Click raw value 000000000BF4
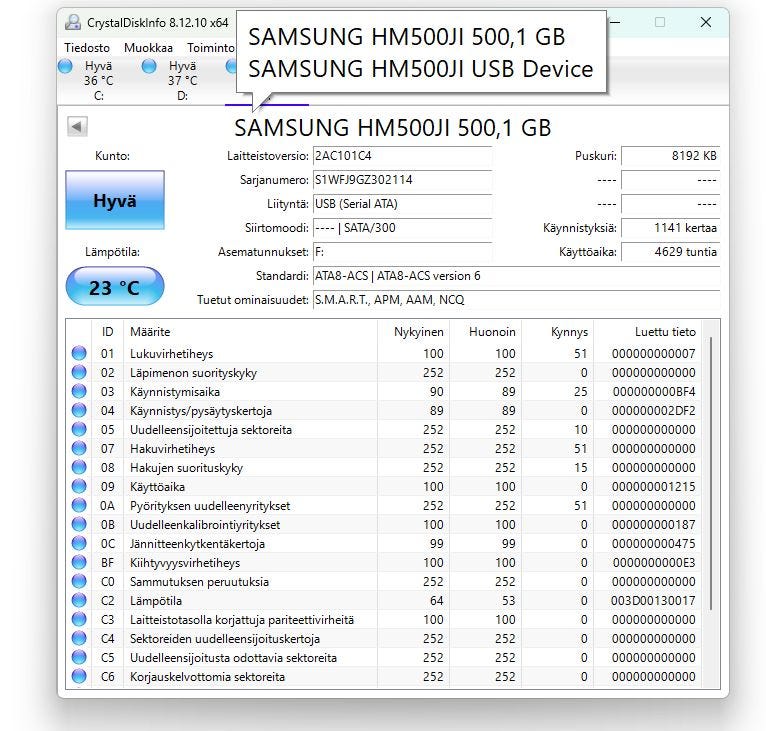766x731 pixels. point(654,392)
